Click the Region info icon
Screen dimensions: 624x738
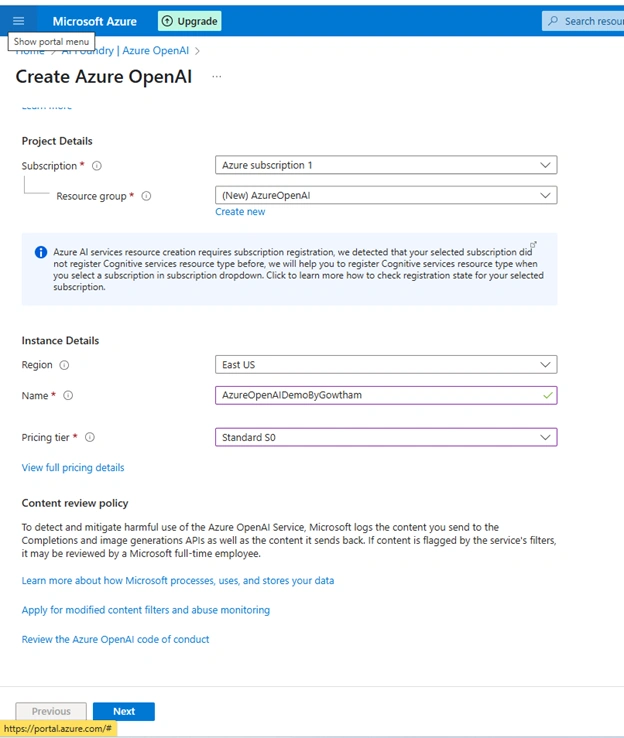[64, 365]
